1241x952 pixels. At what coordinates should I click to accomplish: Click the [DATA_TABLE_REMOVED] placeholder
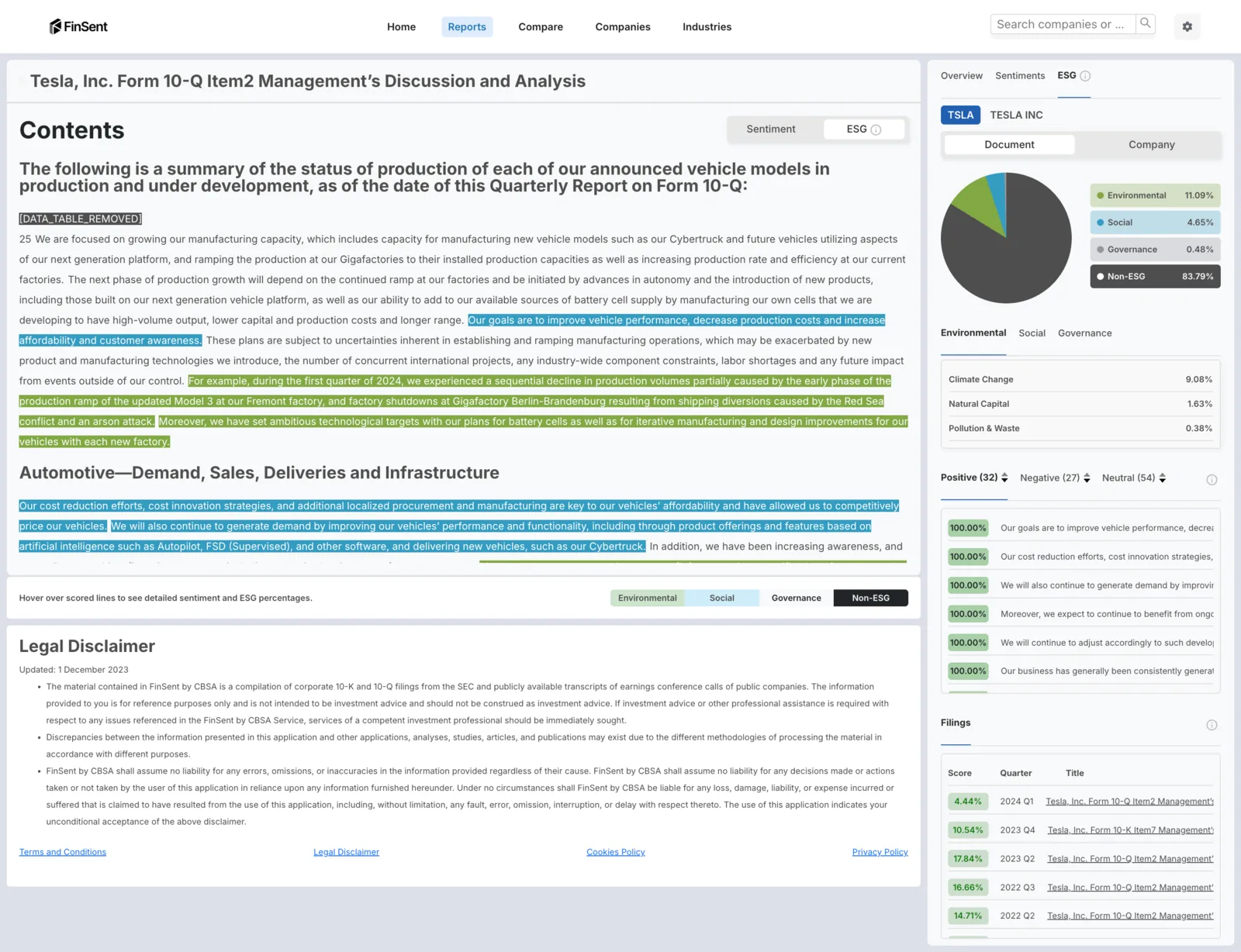click(x=81, y=219)
